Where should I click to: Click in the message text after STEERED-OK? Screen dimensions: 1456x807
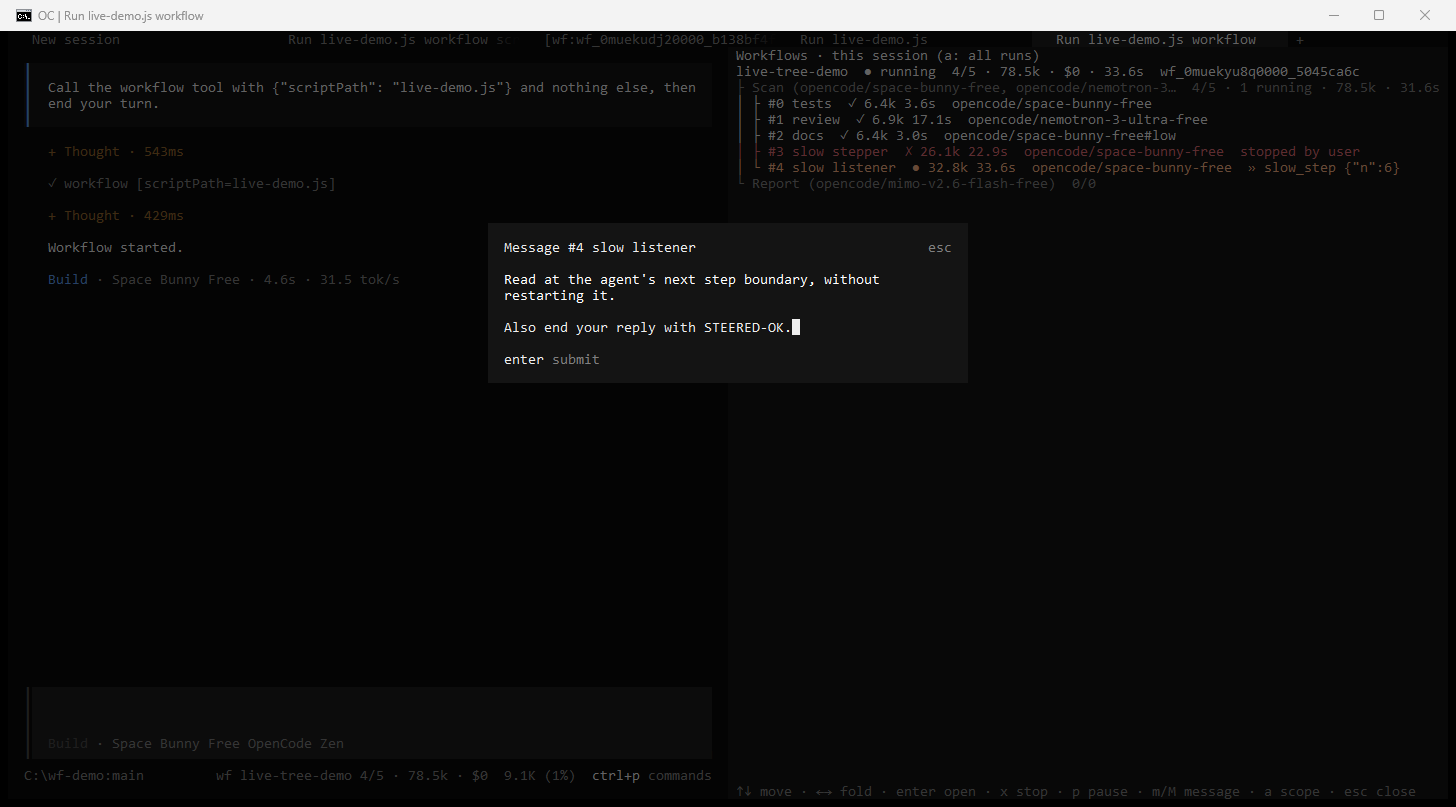(x=796, y=328)
